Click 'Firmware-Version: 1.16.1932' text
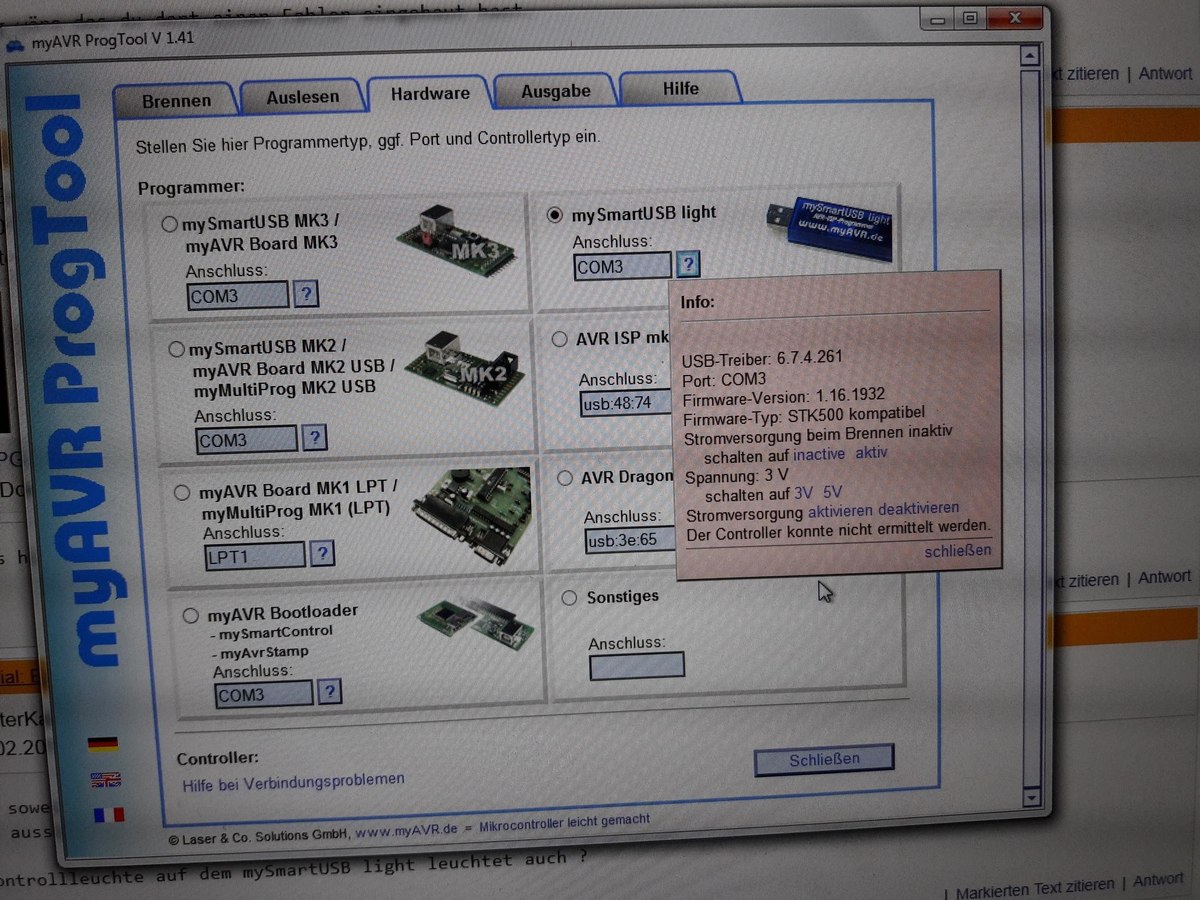Image resolution: width=1200 pixels, height=900 pixels. pos(783,395)
